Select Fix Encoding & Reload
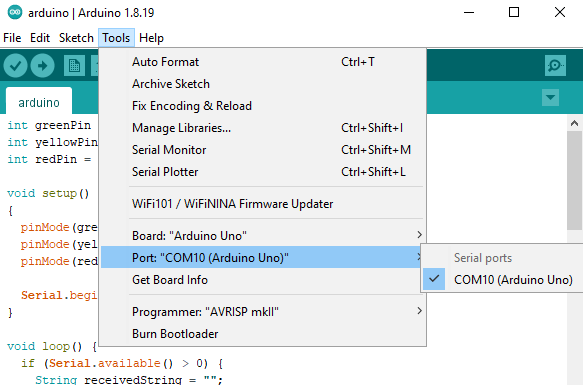The width and height of the screenshot is (583, 385). 263,106
